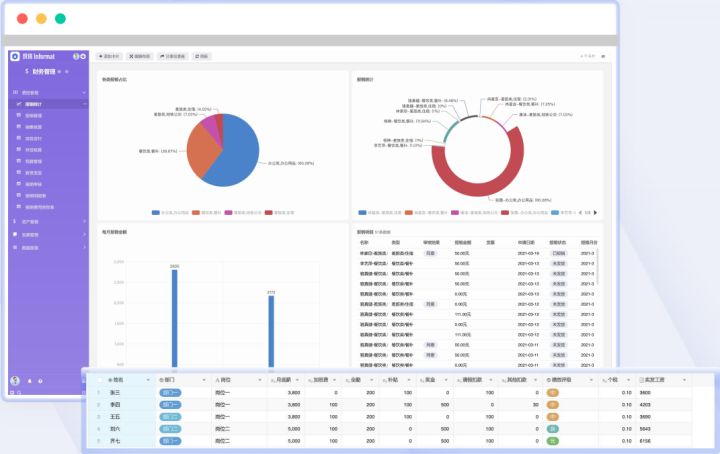Click the icon at far right of dashboard toolbar
The height and width of the screenshot is (454, 720).
pyautogui.click(x=603, y=56)
